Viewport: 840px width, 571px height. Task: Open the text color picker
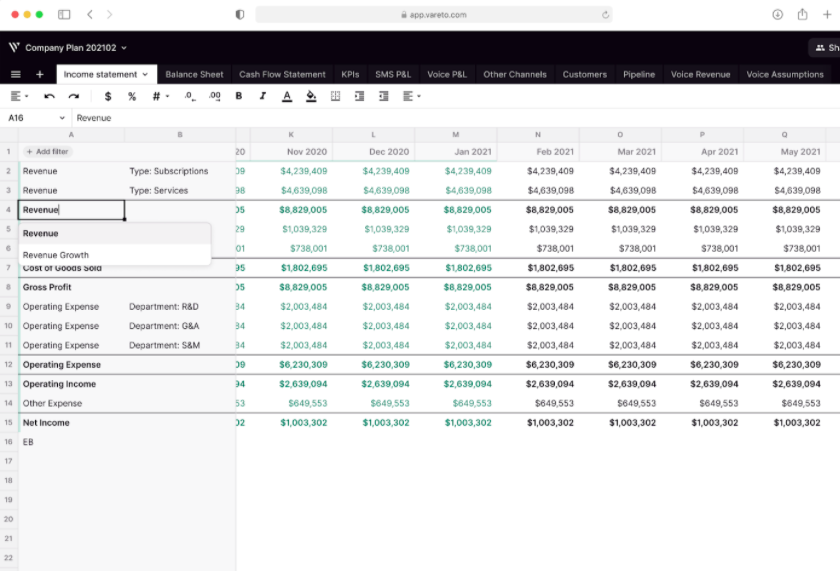coord(287,96)
